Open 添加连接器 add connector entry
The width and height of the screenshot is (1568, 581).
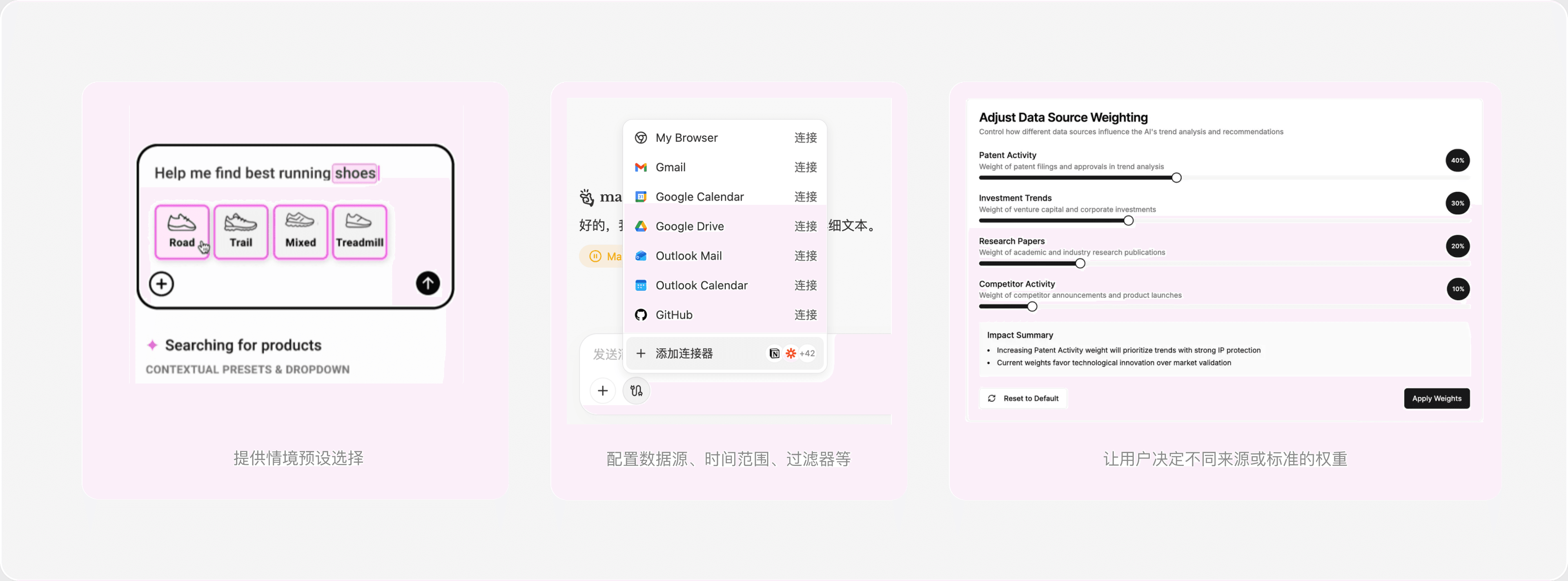724,353
